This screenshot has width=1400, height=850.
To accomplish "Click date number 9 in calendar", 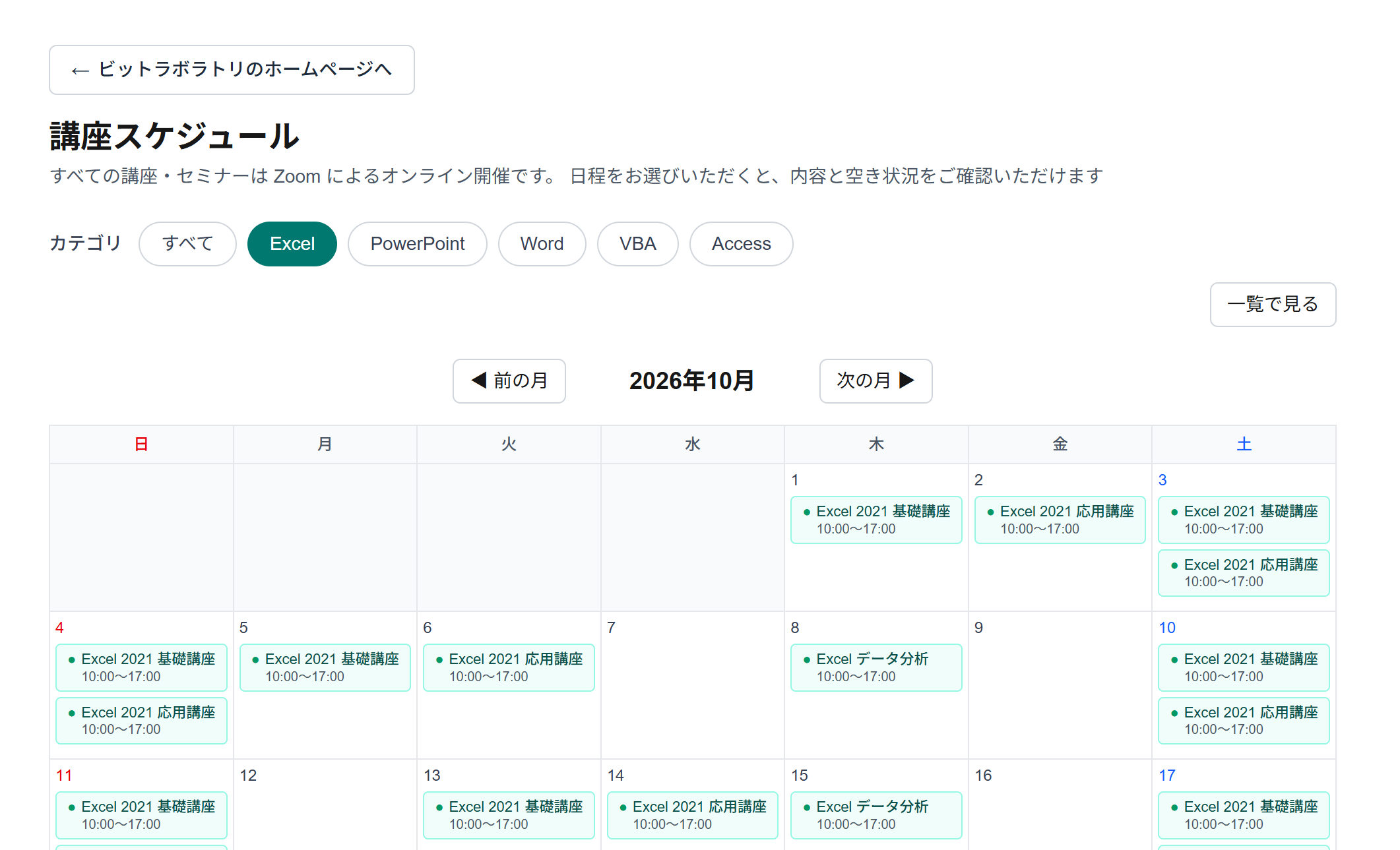I will 979,628.
